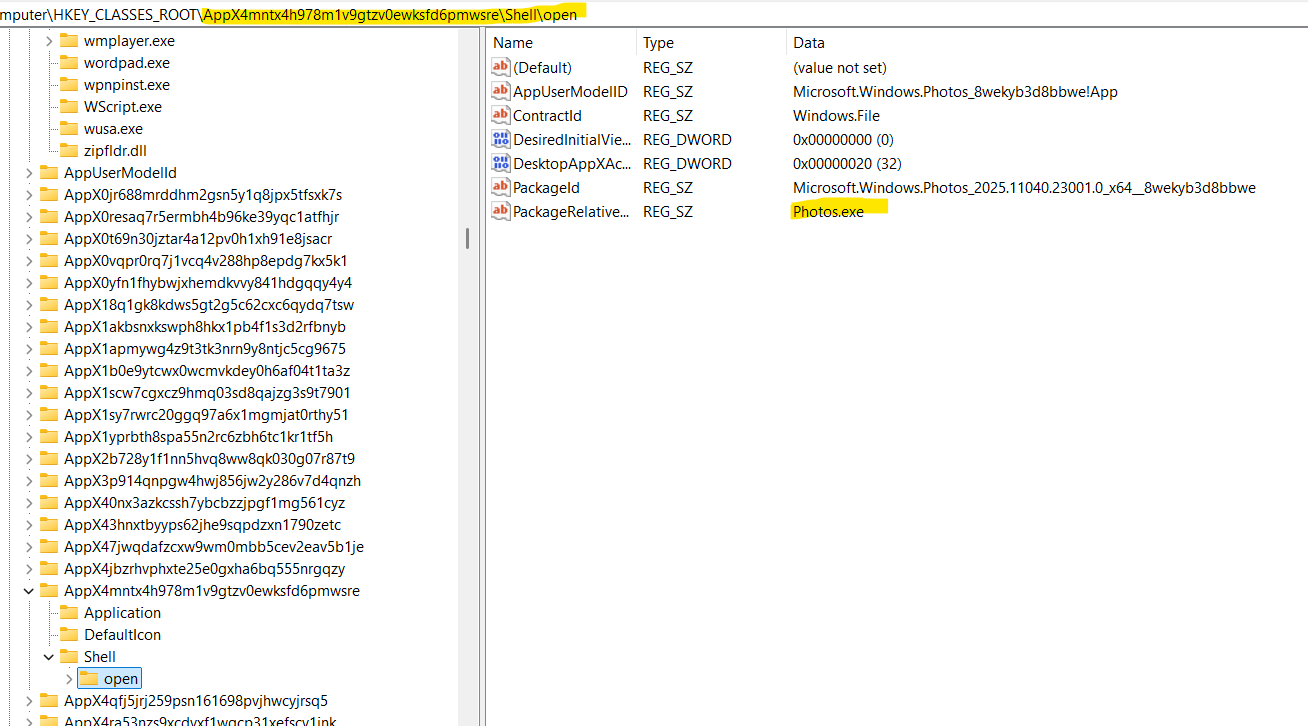
Task: Select folder icon of the AppX0t69n30jztar key
Action: tap(49, 239)
